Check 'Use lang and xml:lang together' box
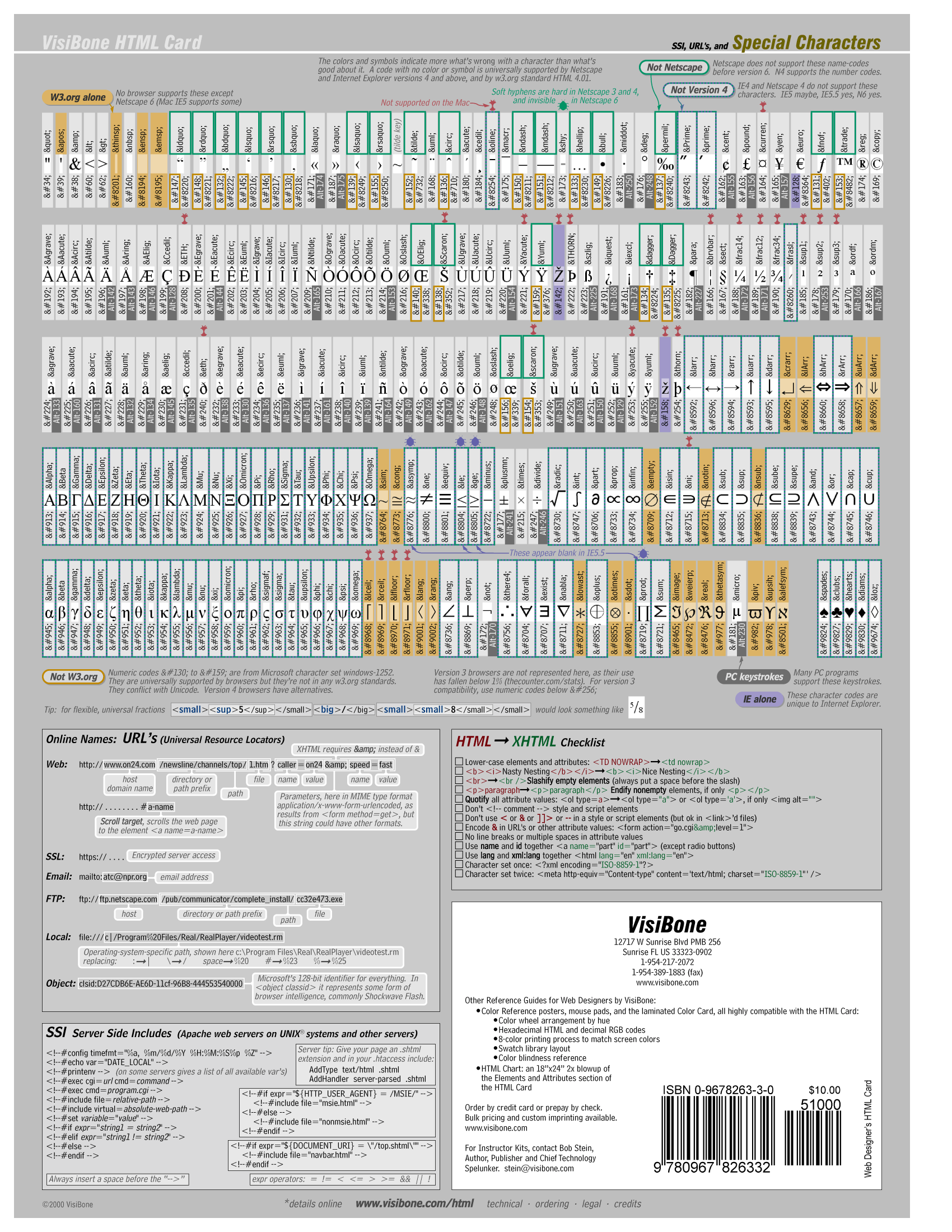The image size is (952, 1232). (459, 856)
